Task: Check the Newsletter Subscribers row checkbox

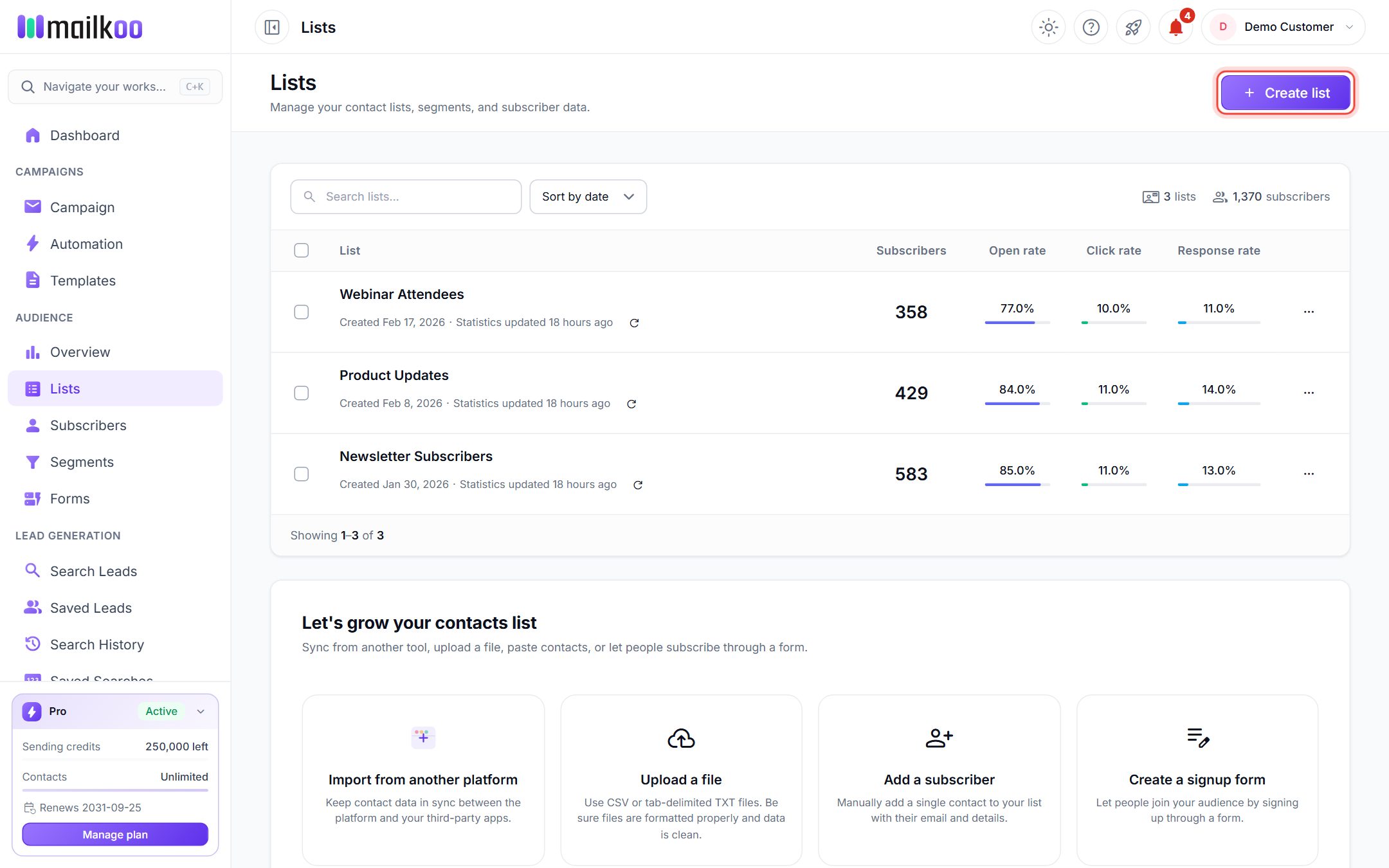Action: [x=301, y=474]
